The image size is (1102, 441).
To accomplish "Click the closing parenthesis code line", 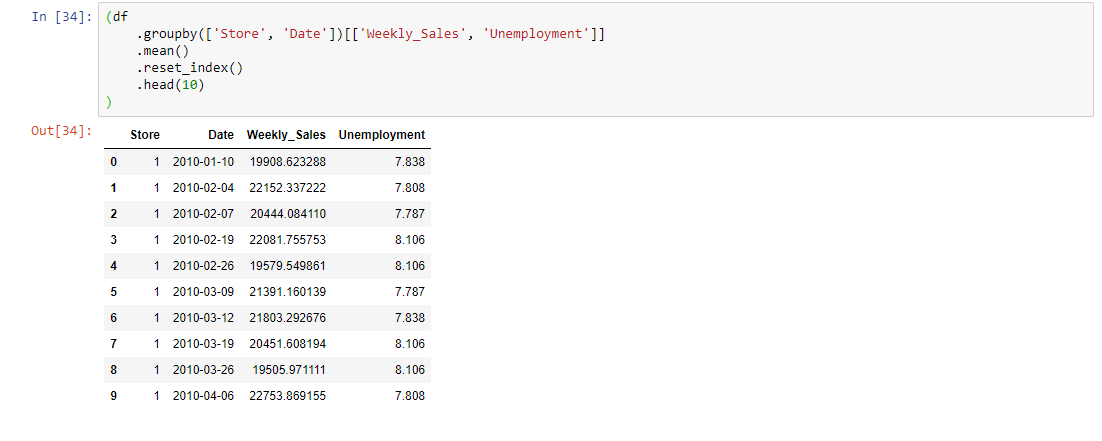I will coord(109,103).
